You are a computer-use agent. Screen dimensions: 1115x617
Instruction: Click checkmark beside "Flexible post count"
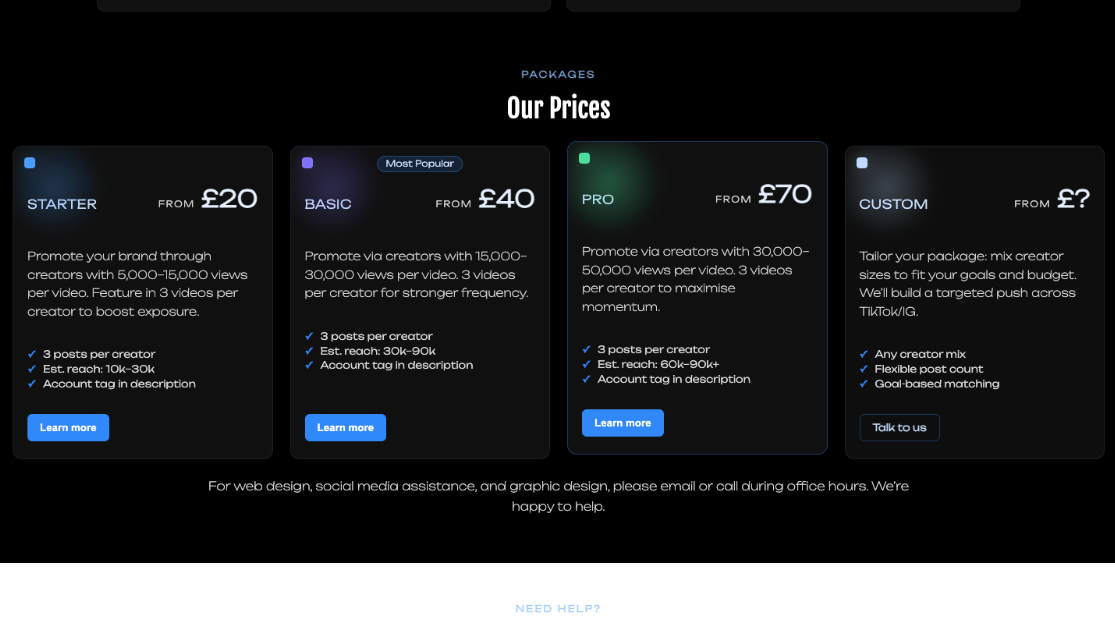864,369
